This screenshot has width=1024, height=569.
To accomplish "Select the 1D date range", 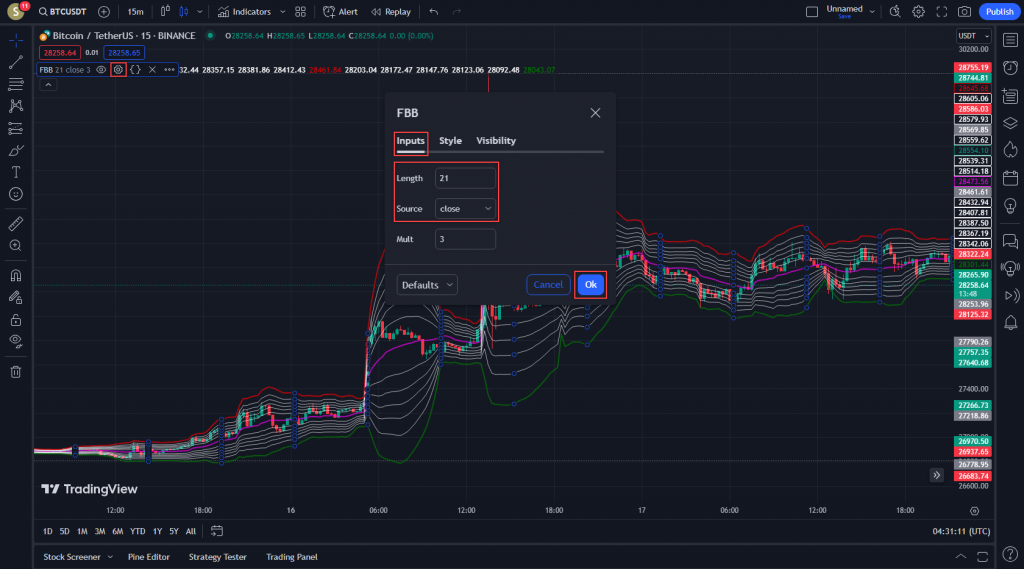I will (x=48, y=532).
